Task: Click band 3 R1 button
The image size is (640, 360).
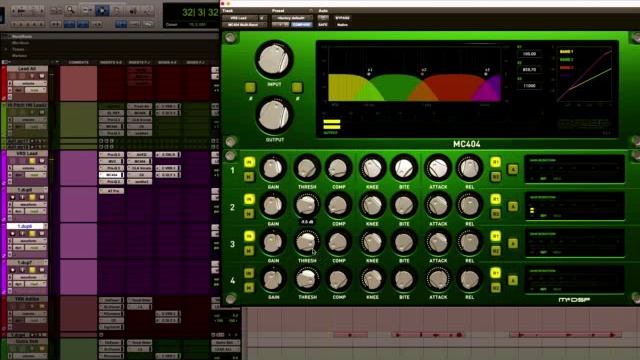Action: click(x=495, y=236)
